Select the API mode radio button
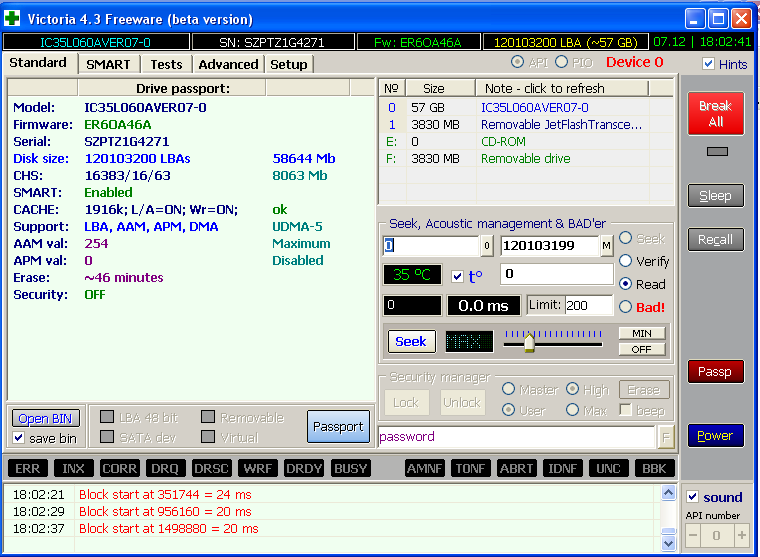Screen dimensions: 760x557 point(517,62)
